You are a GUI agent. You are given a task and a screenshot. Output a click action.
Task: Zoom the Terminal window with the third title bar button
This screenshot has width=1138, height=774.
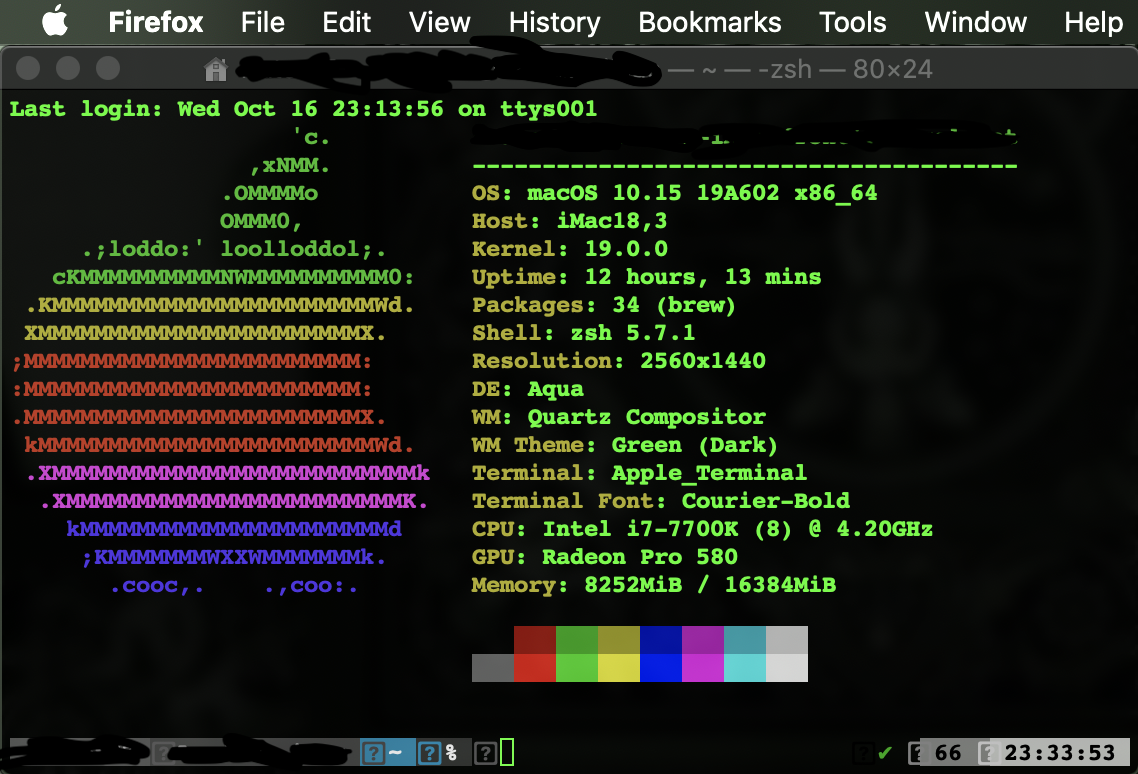pyautogui.click(x=108, y=68)
